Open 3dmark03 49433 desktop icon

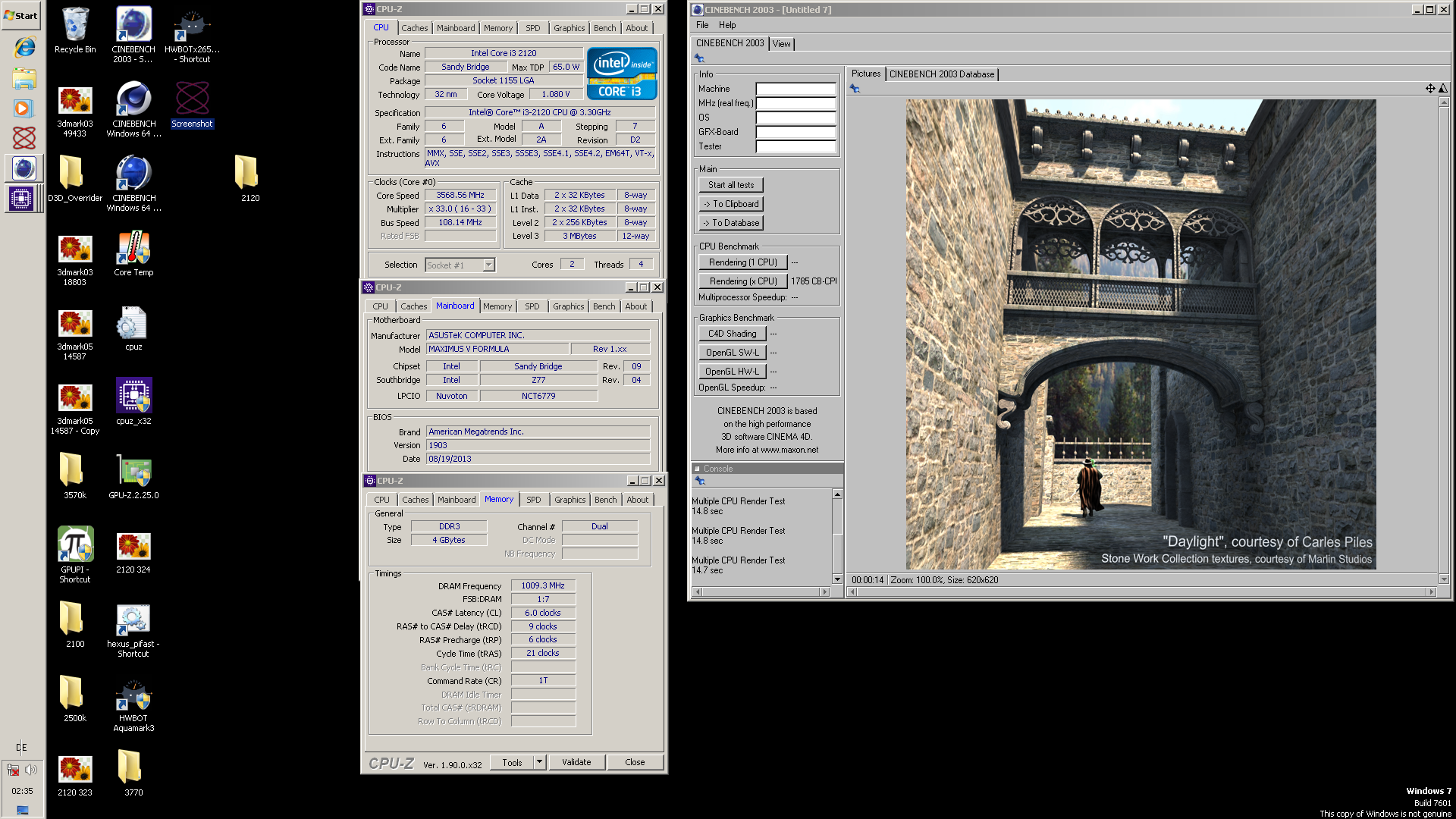[x=74, y=109]
